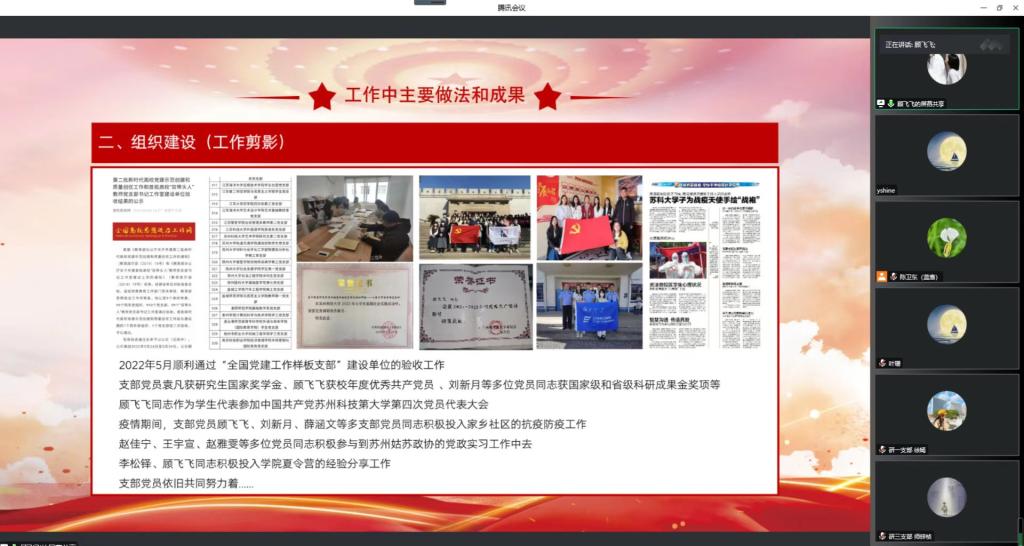Click the pill-shaped toolbar handle at top center

[x=430, y=2]
